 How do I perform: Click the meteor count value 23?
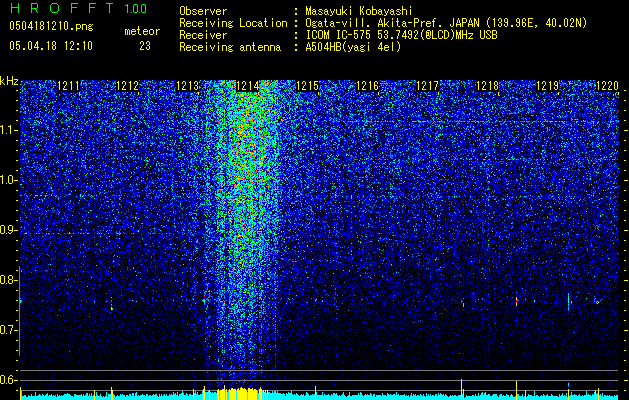point(145,46)
